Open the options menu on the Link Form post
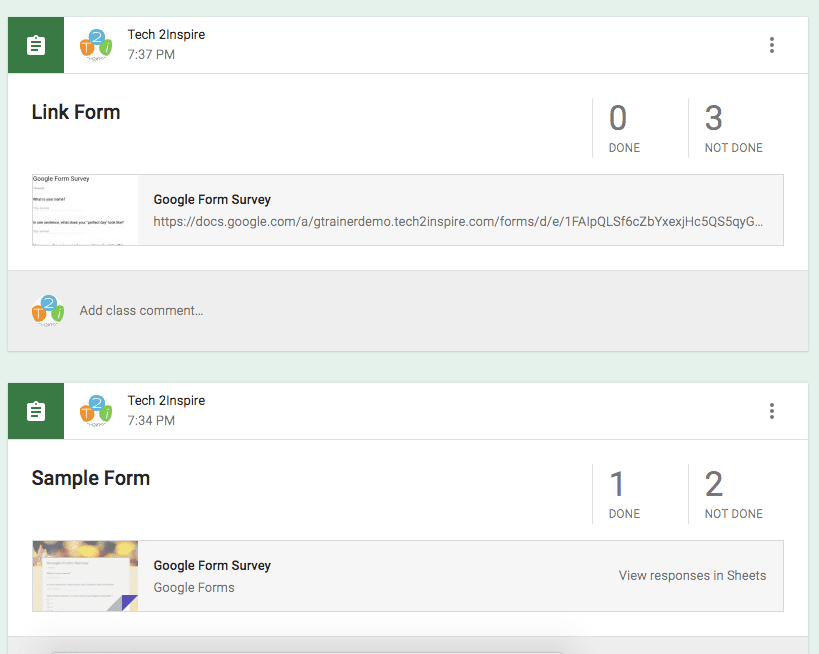The width and height of the screenshot is (819, 654). pyautogui.click(x=771, y=44)
